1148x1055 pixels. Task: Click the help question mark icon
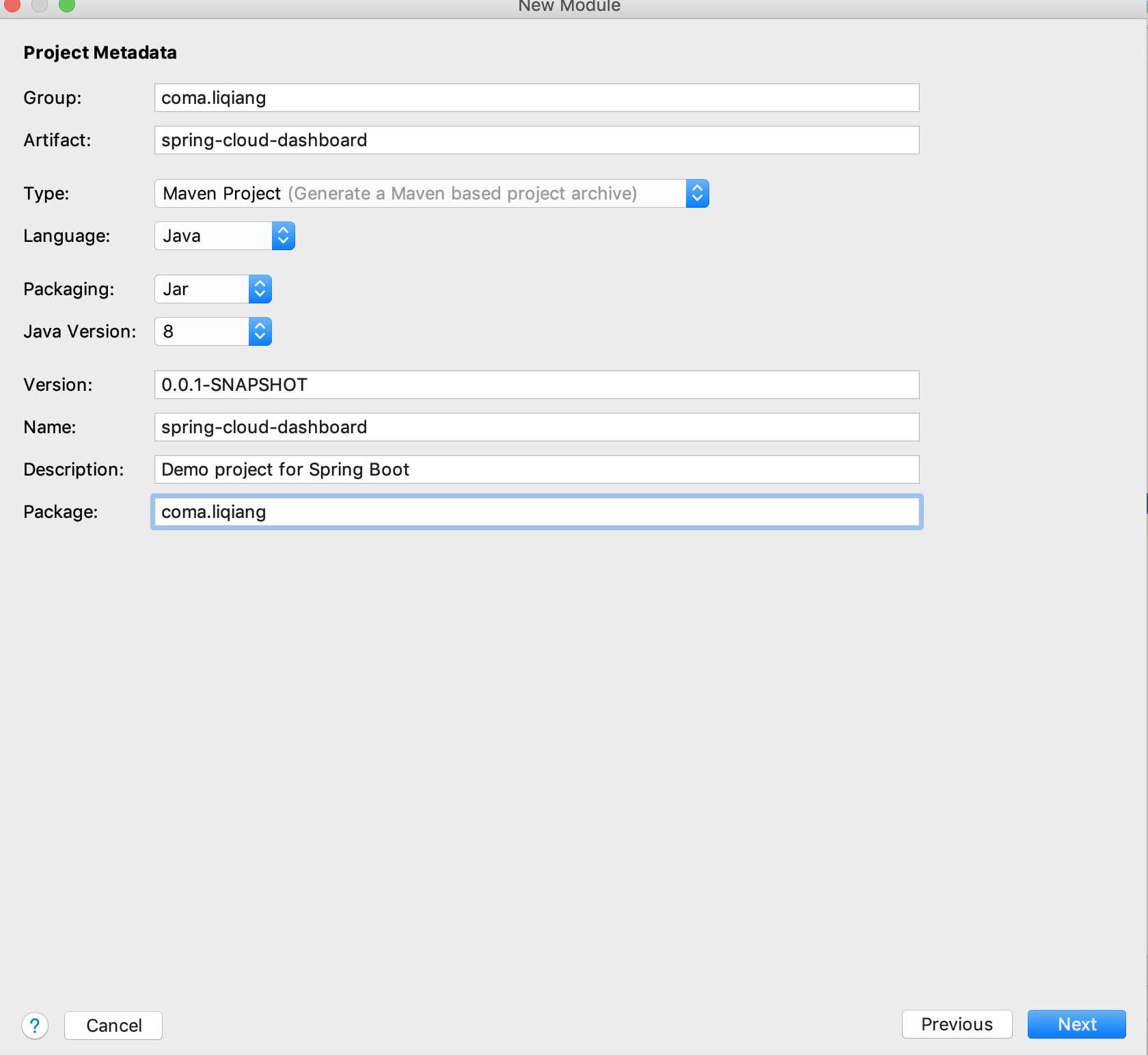tap(35, 1026)
